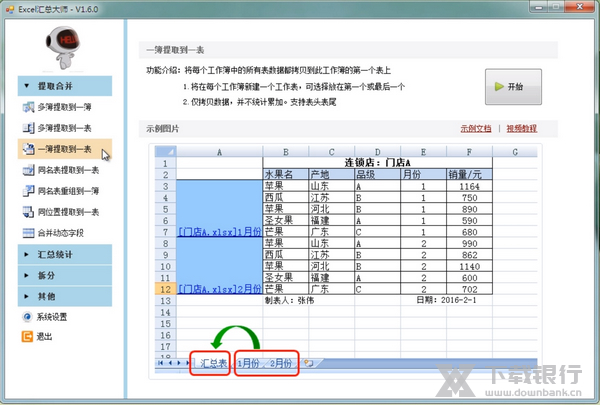600x405 pixels.
Task: Click the title text Excel汇总大师 - V1.6.0
Action: 58,9
